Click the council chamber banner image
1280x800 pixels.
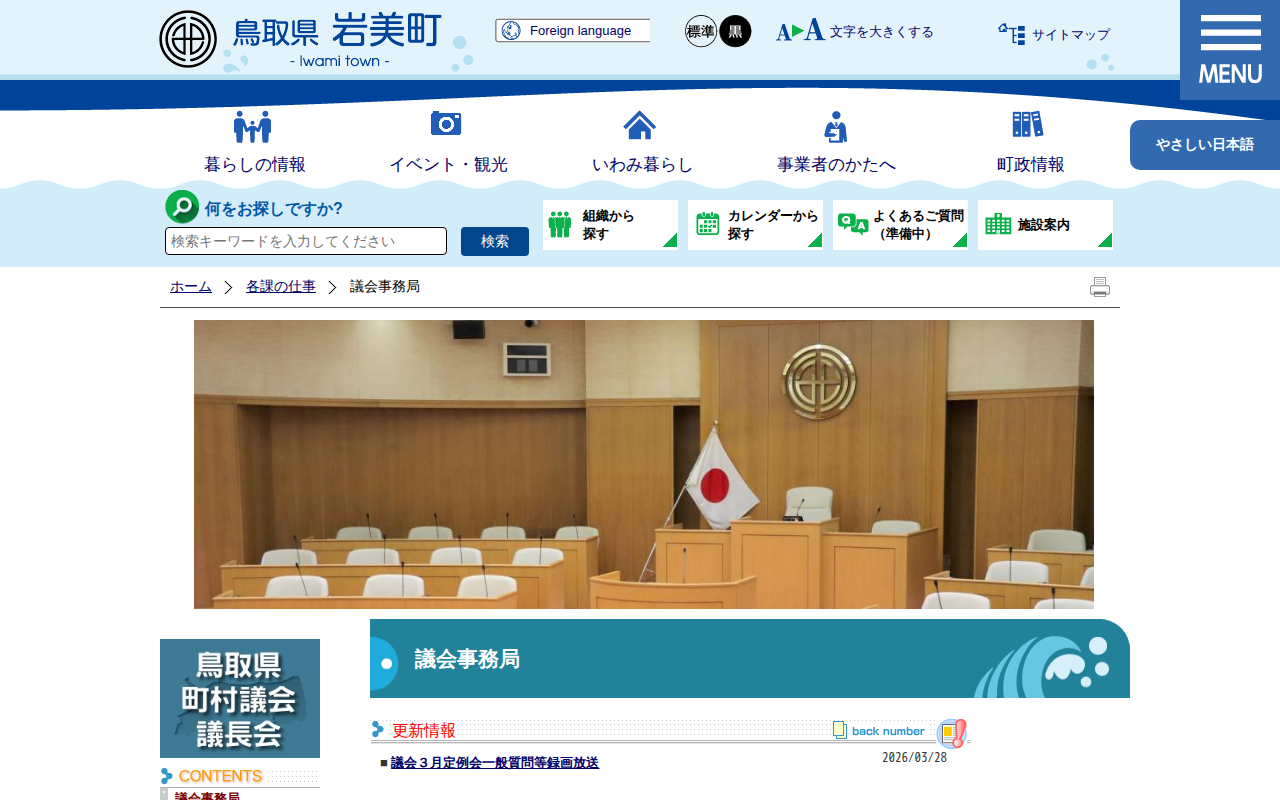(644, 464)
